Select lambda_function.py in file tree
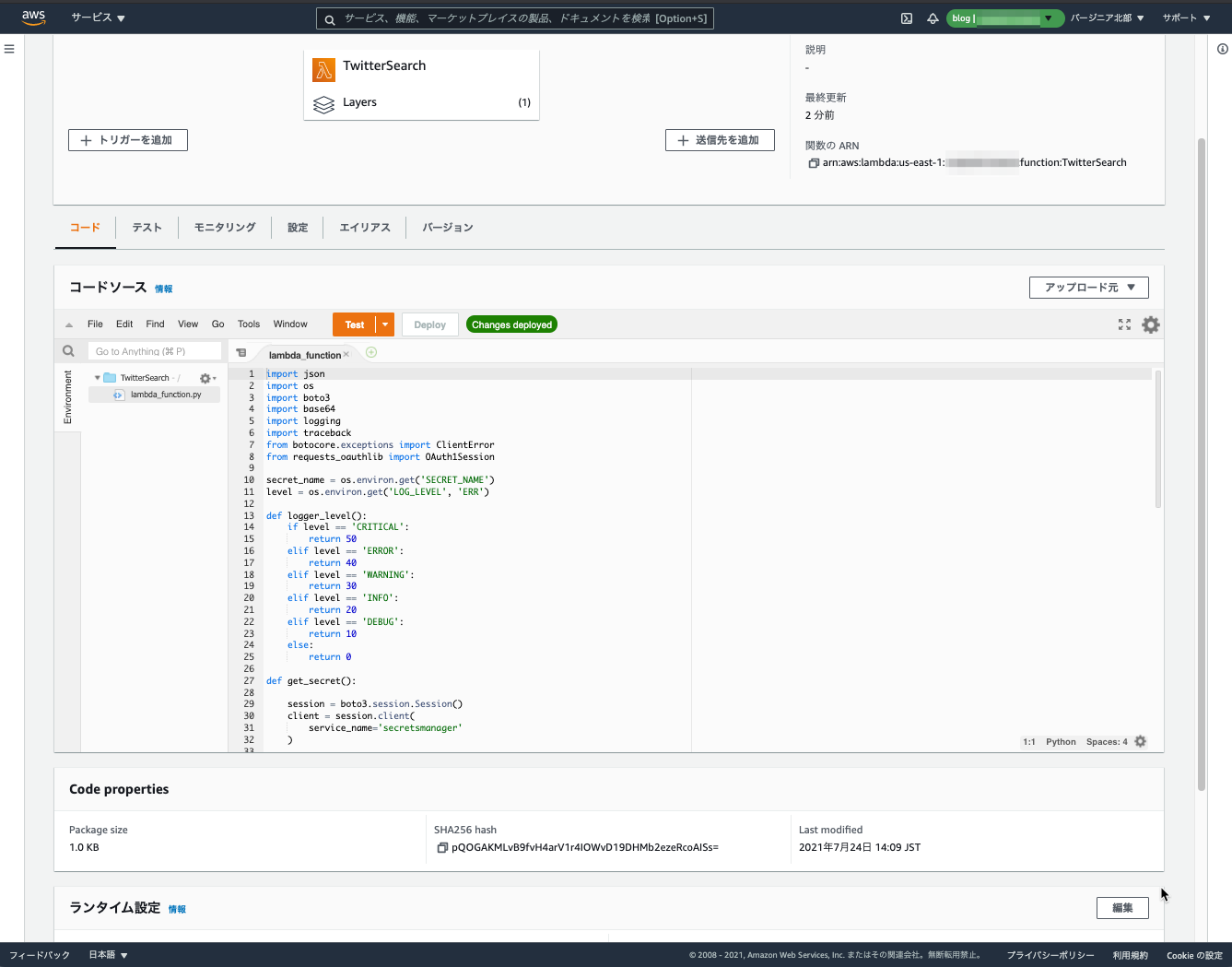The image size is (1232, 967). pos(154,395)
